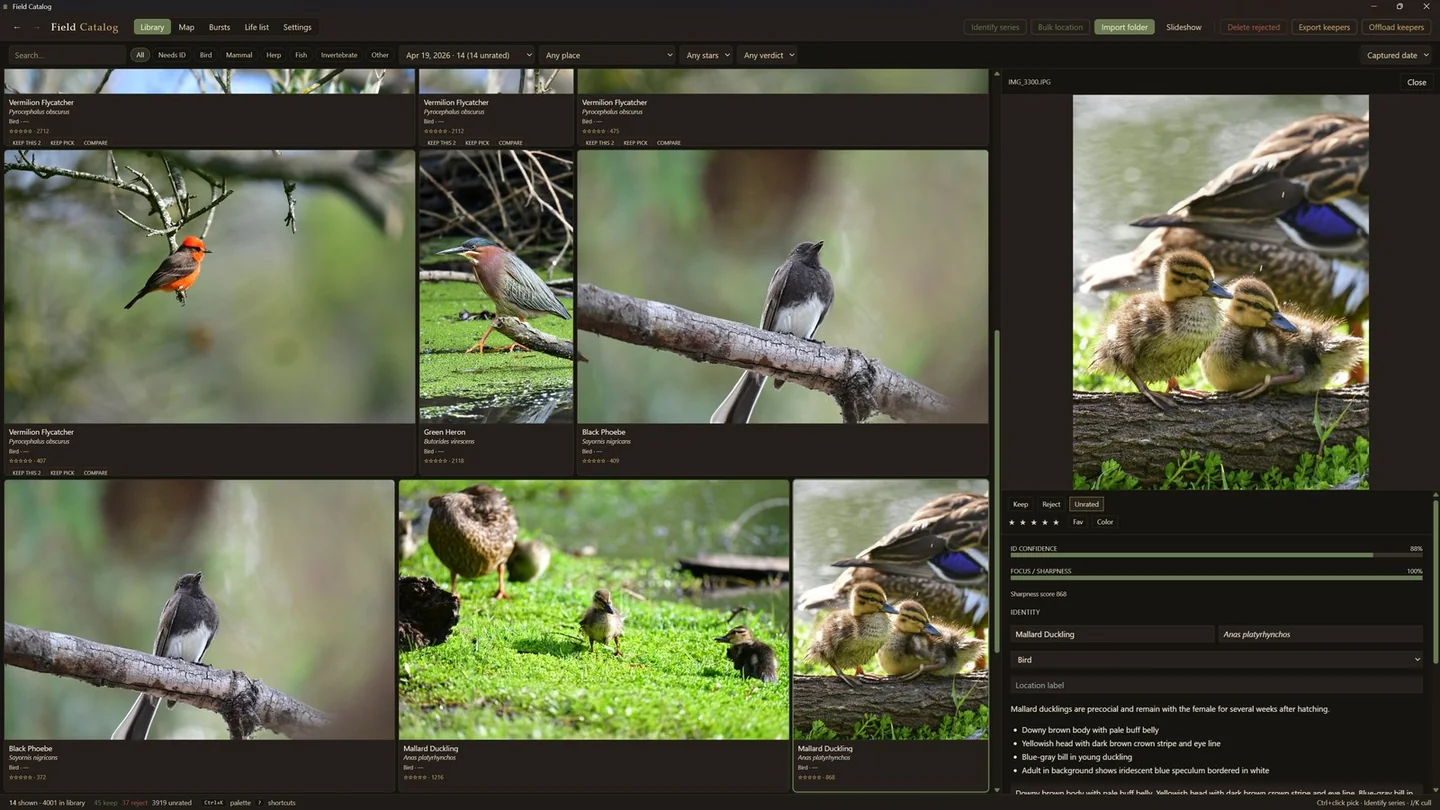Click the Export keepers button
This screenshot has height=810, width=1440.
pyautogui.click(x=1324, y=27)
